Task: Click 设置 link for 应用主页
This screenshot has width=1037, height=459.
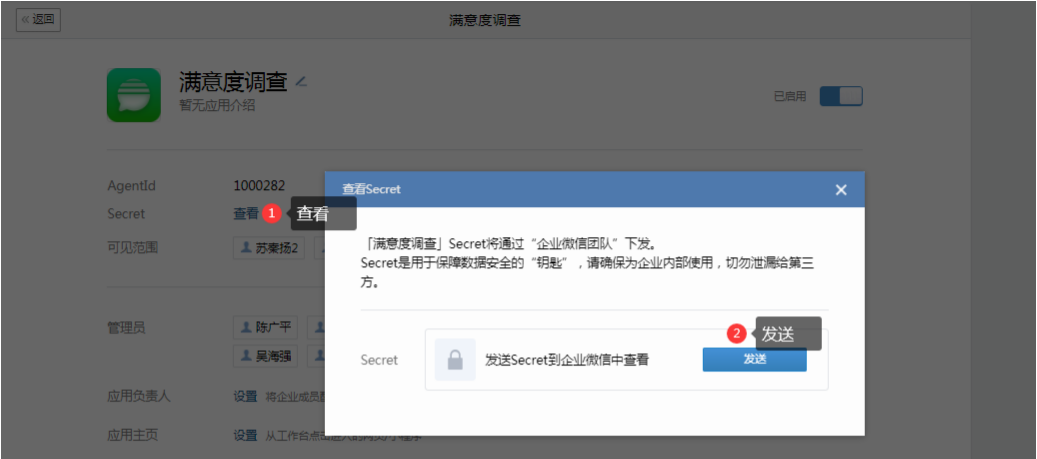Action: (245, 435)
